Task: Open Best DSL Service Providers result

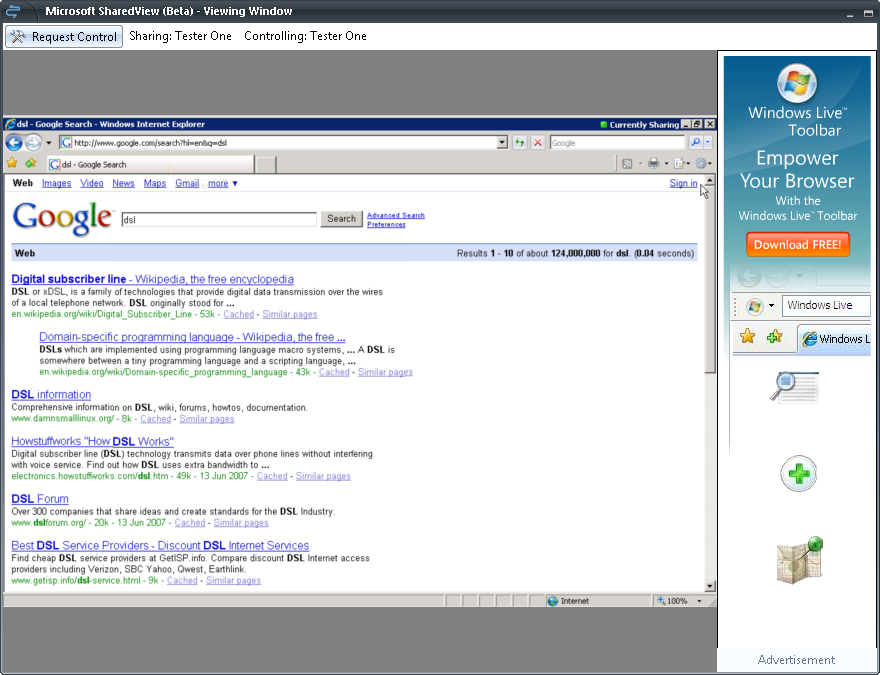Action: click(160, 546)
